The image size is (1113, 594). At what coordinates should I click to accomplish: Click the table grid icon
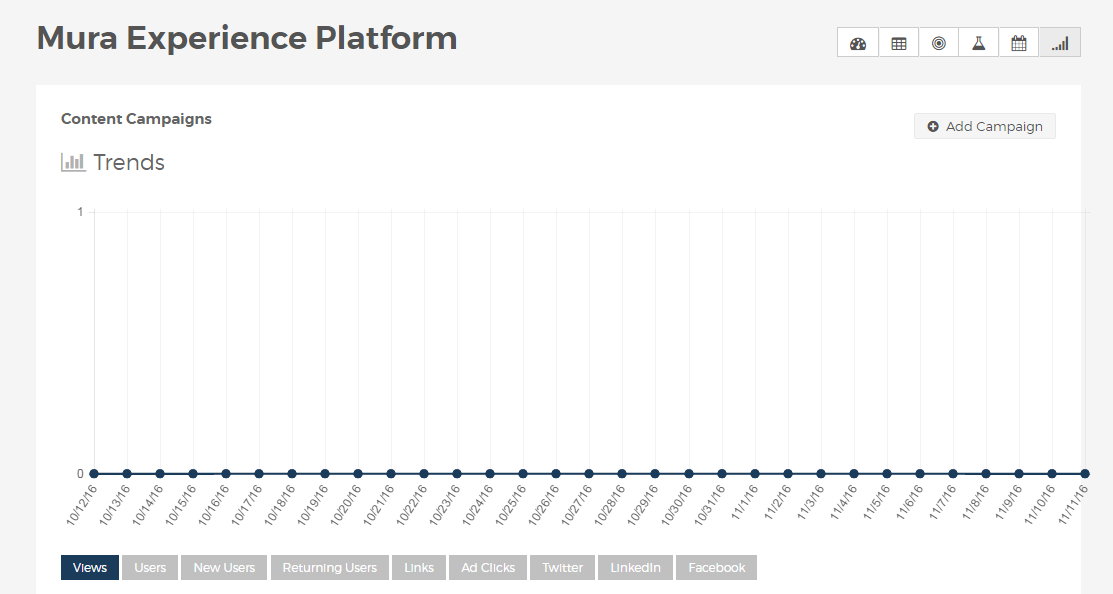pos(899,43)
